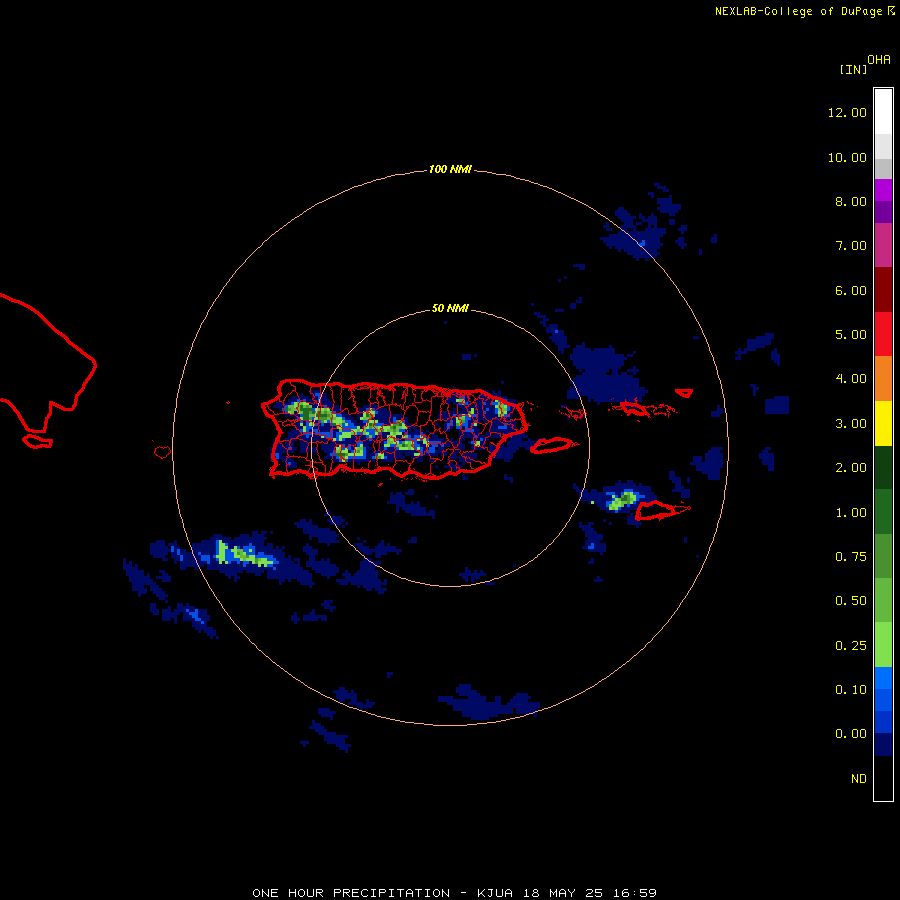
Task: Select the orange swatch beside 4.00
Action: click(883, 379)
